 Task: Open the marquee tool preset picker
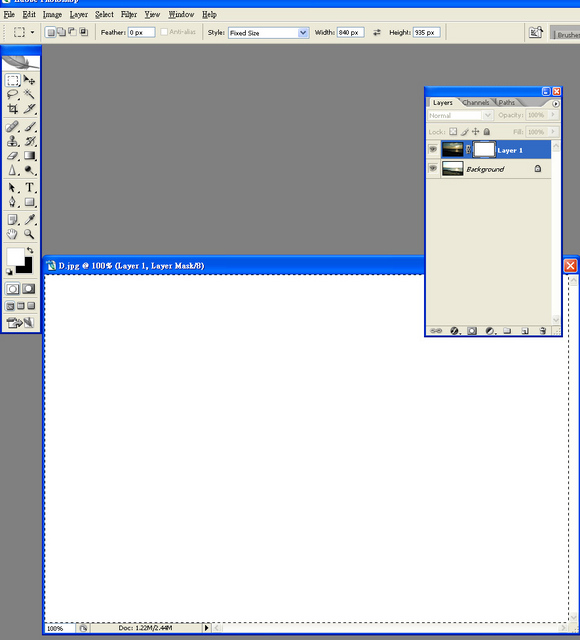[x=33, y=32]
